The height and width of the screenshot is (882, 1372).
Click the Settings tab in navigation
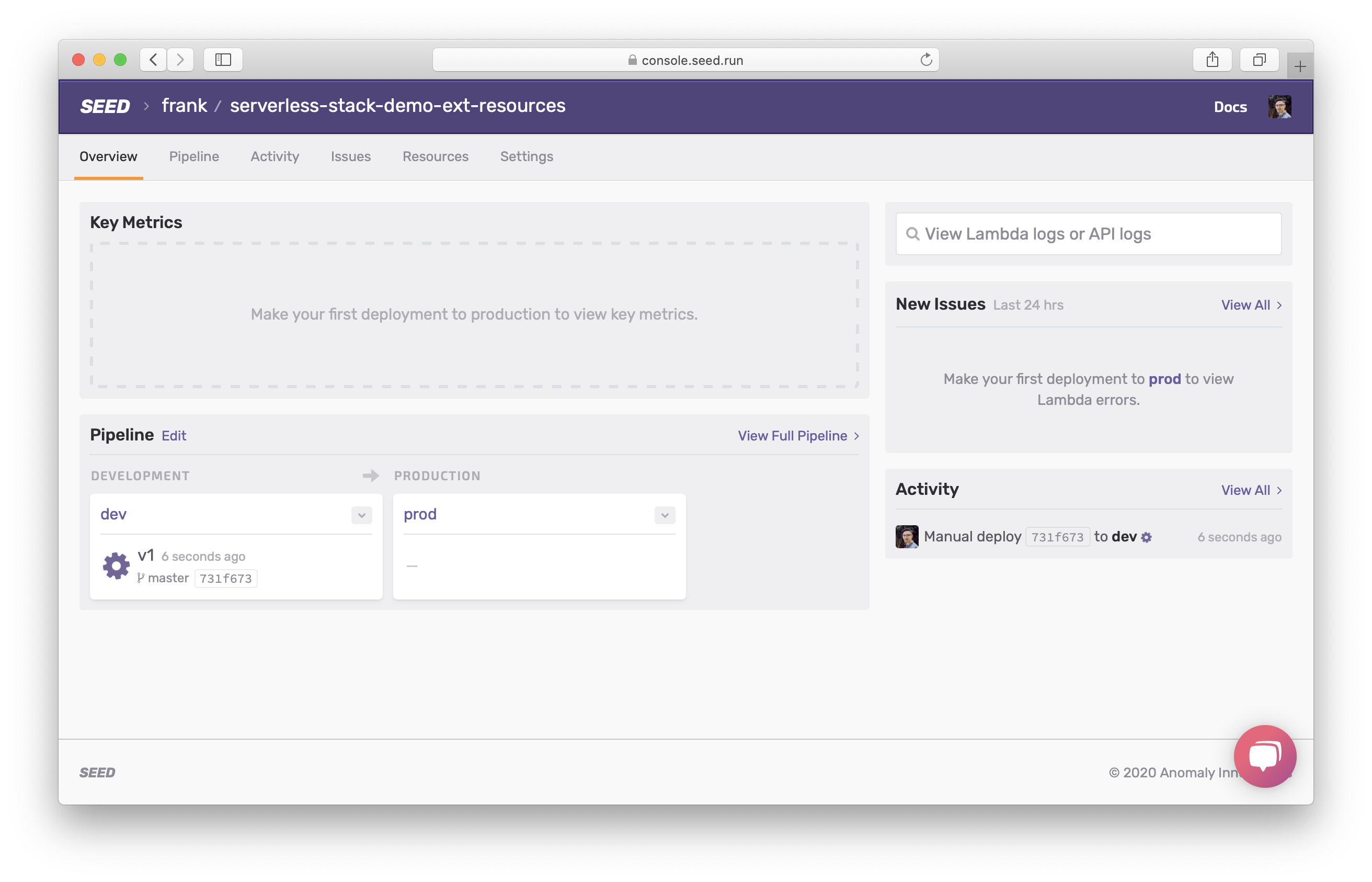click(527, 156)
